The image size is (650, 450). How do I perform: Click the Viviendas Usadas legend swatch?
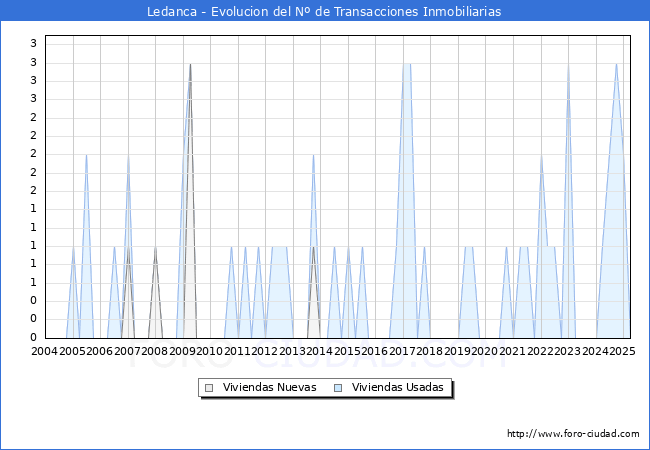(x=338, y=388)
